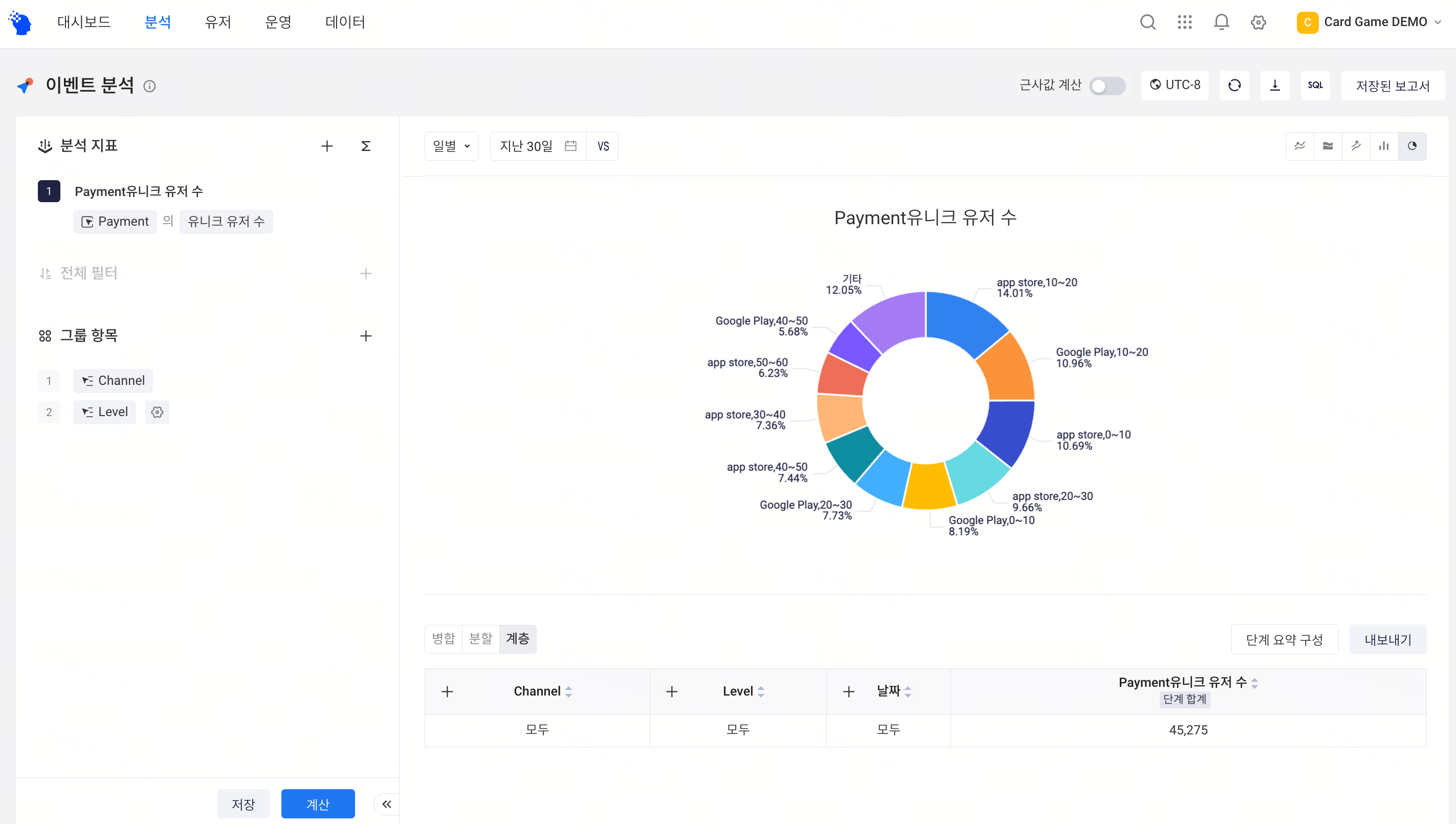Image resolution: width=1456 pixels, height=824 pixels.
Task: Click the 계산 calculate button
Action: point(318,804)
